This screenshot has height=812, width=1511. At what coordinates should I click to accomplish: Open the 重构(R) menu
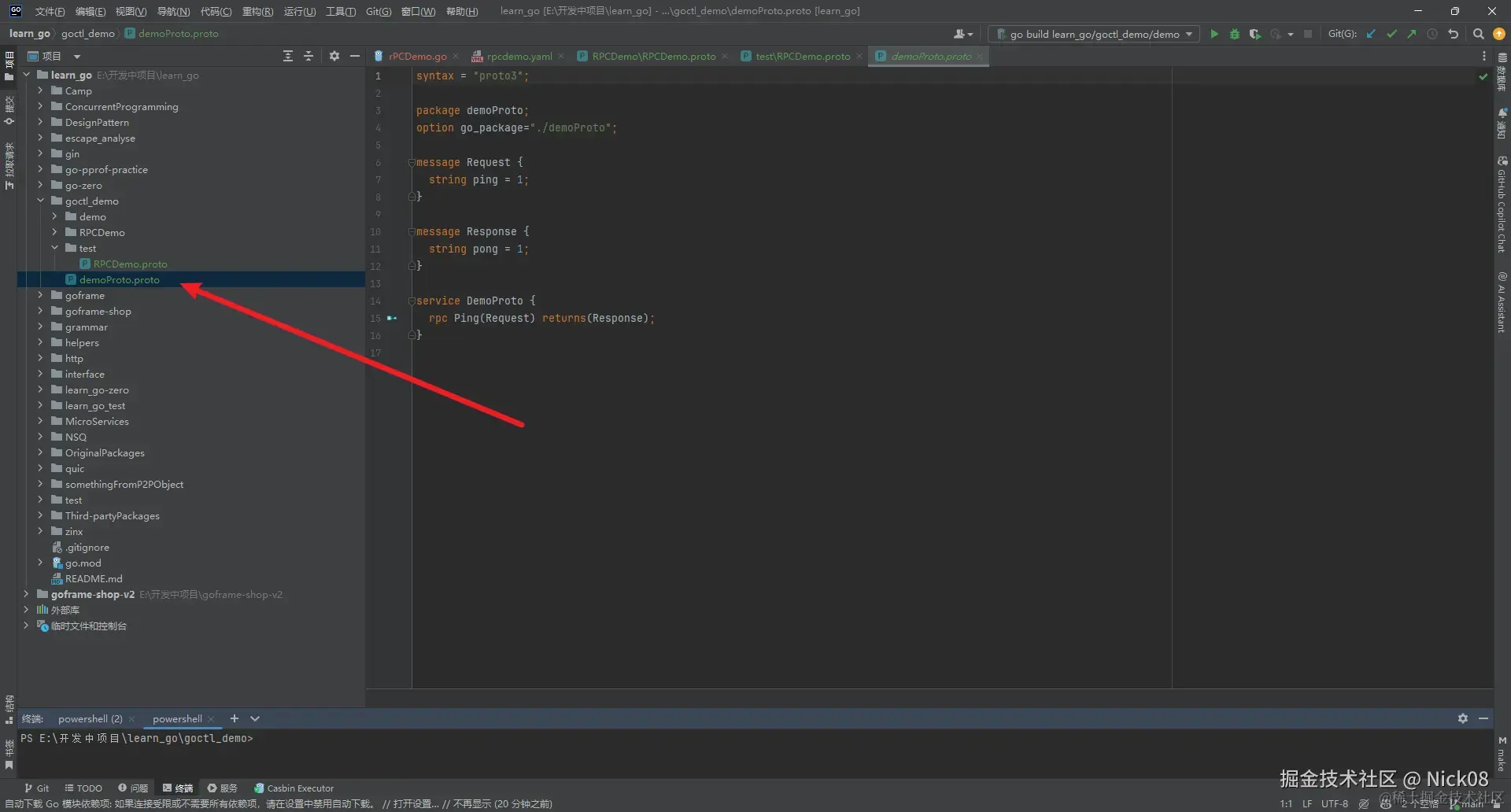coord(257,11)
